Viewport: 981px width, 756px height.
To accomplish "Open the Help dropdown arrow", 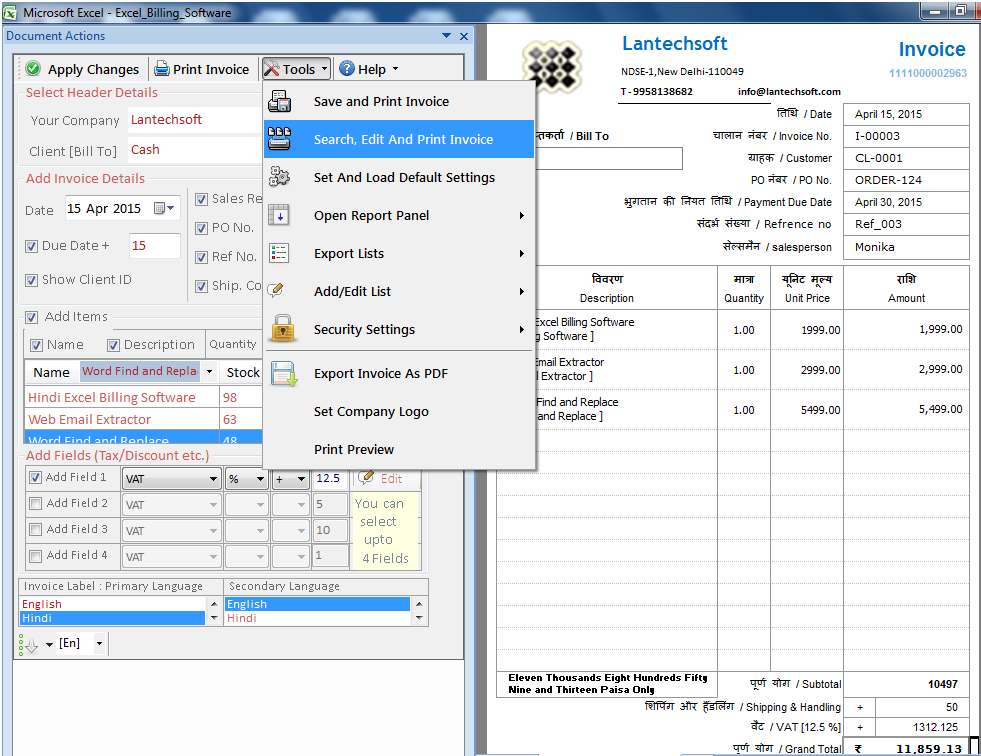I will pos(395,69).
